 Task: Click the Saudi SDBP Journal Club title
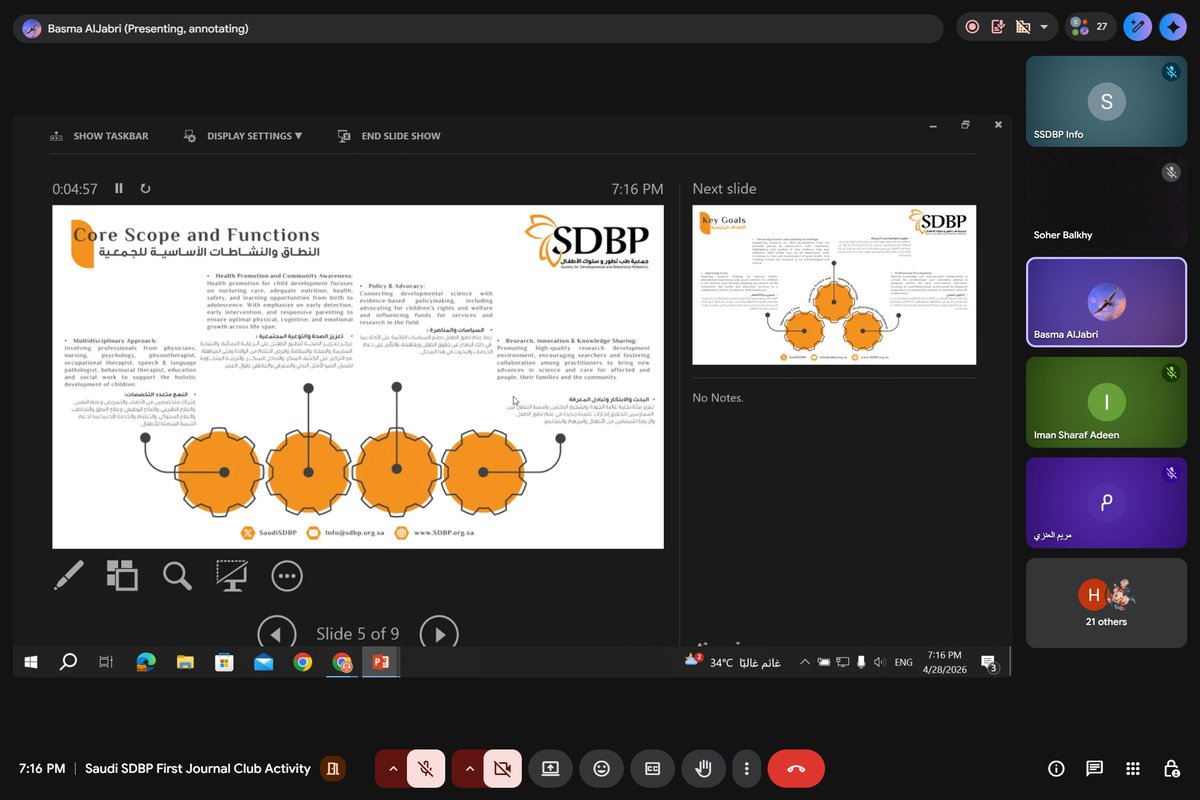(198, 768)
